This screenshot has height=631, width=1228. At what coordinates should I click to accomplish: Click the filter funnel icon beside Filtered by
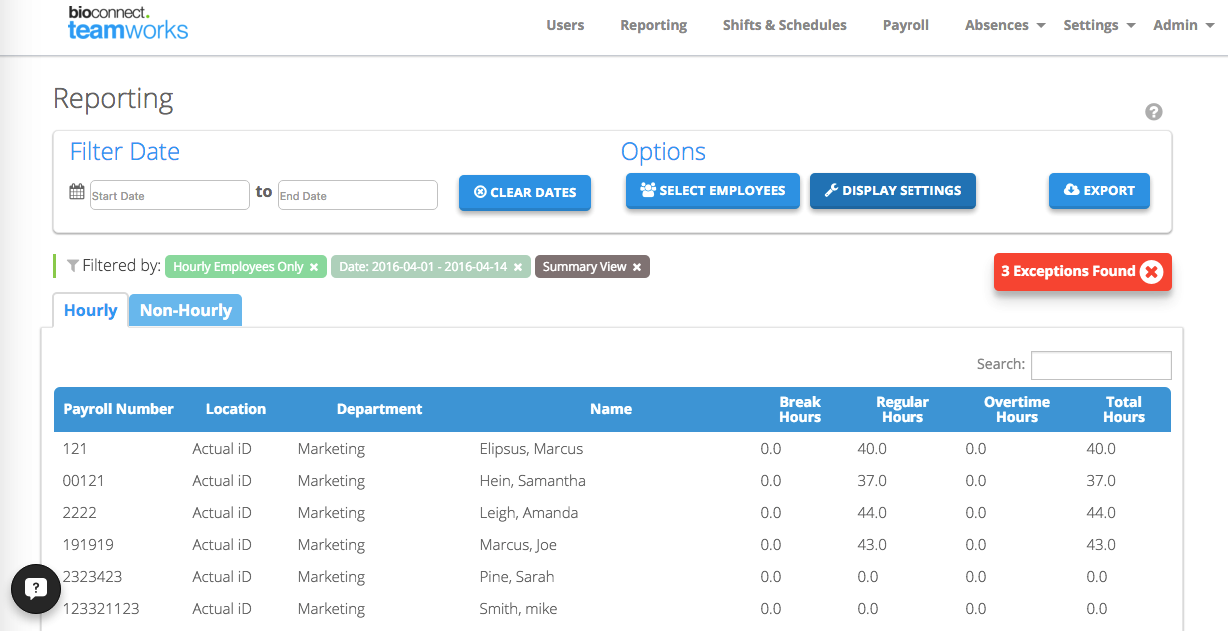tap(71, 265)
